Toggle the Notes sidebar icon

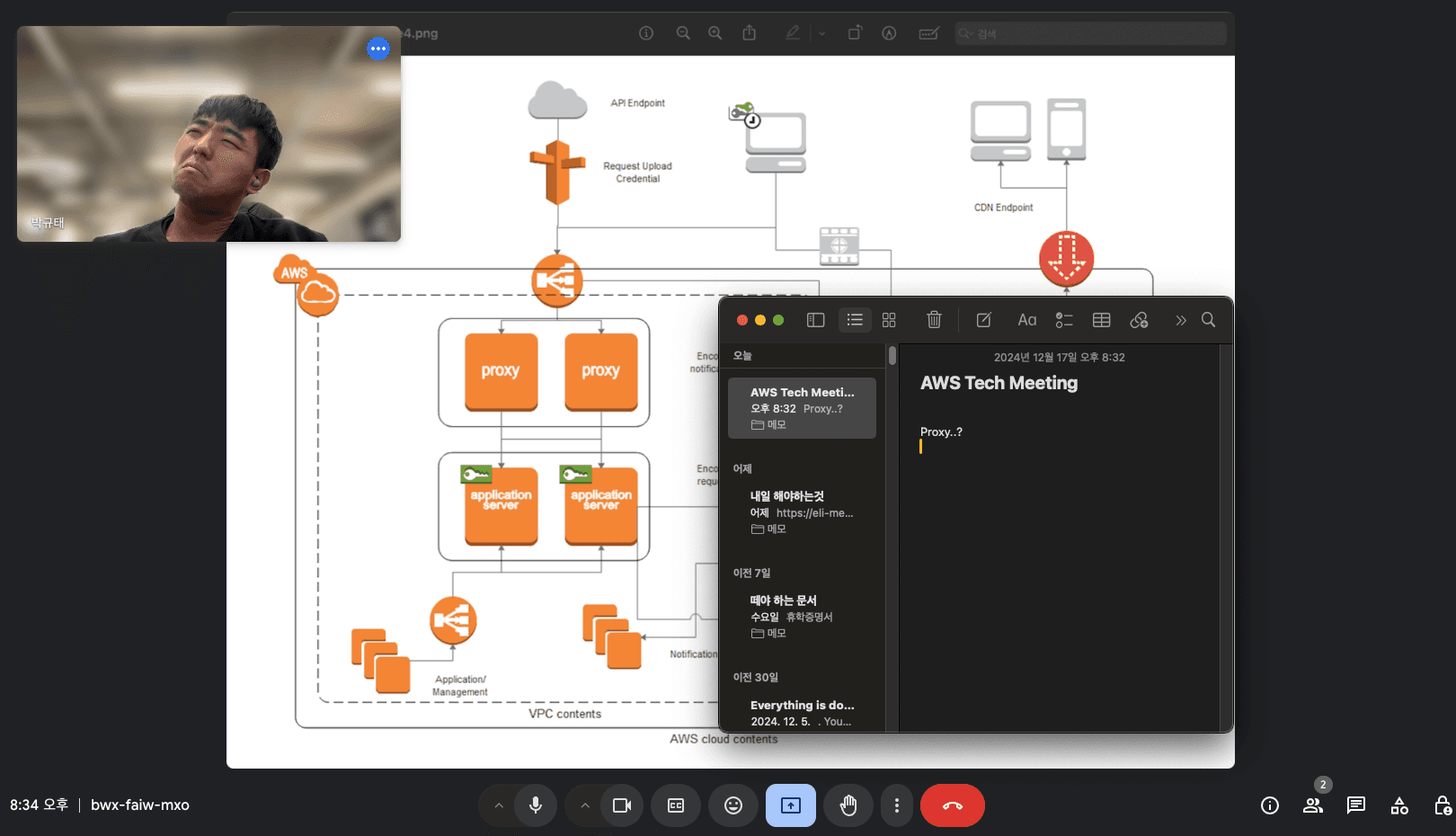(x=816, y=320)
